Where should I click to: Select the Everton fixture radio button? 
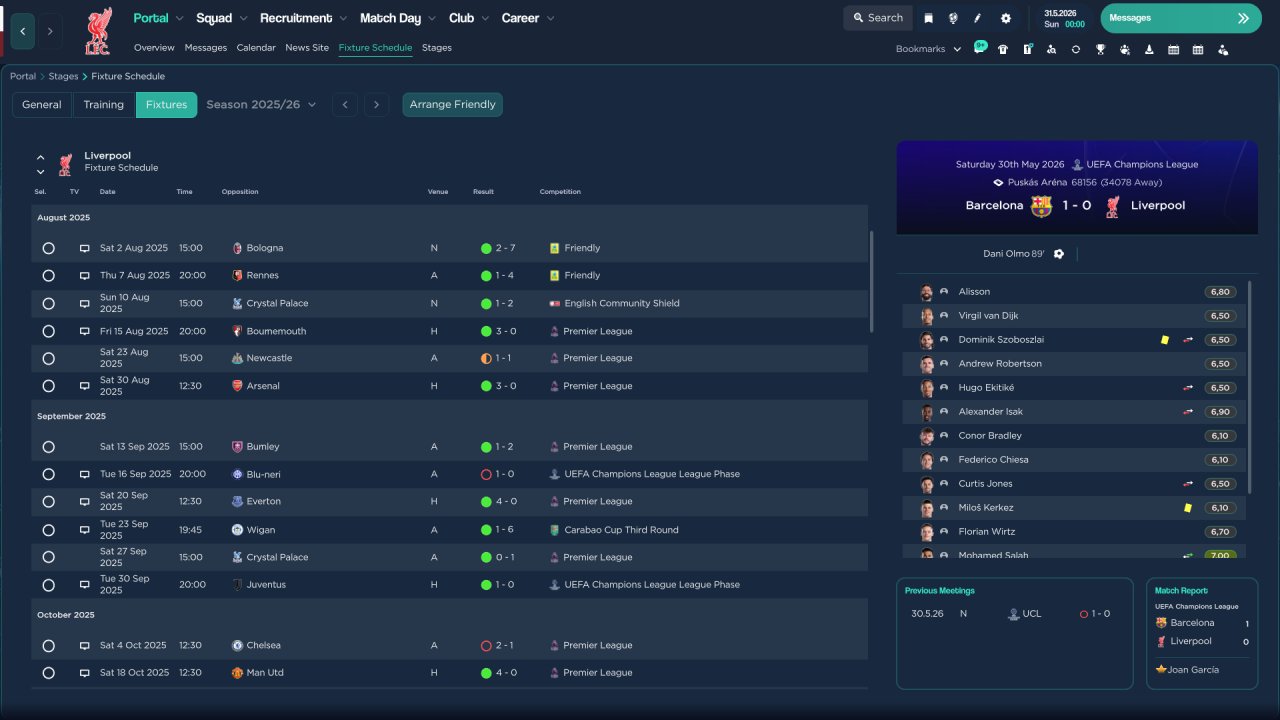(48, 502)
